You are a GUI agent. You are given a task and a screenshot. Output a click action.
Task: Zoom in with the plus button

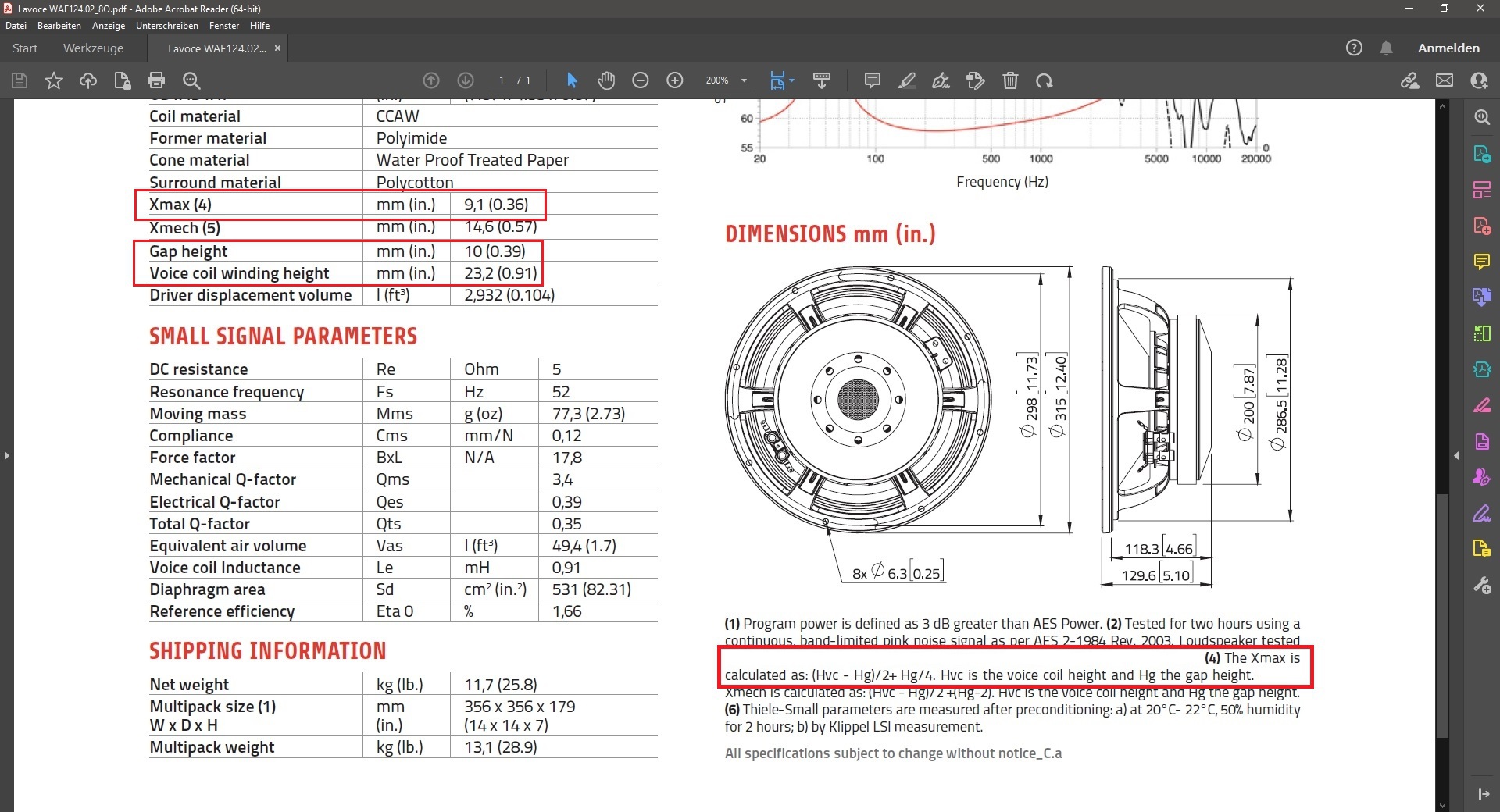click(675, 80)
